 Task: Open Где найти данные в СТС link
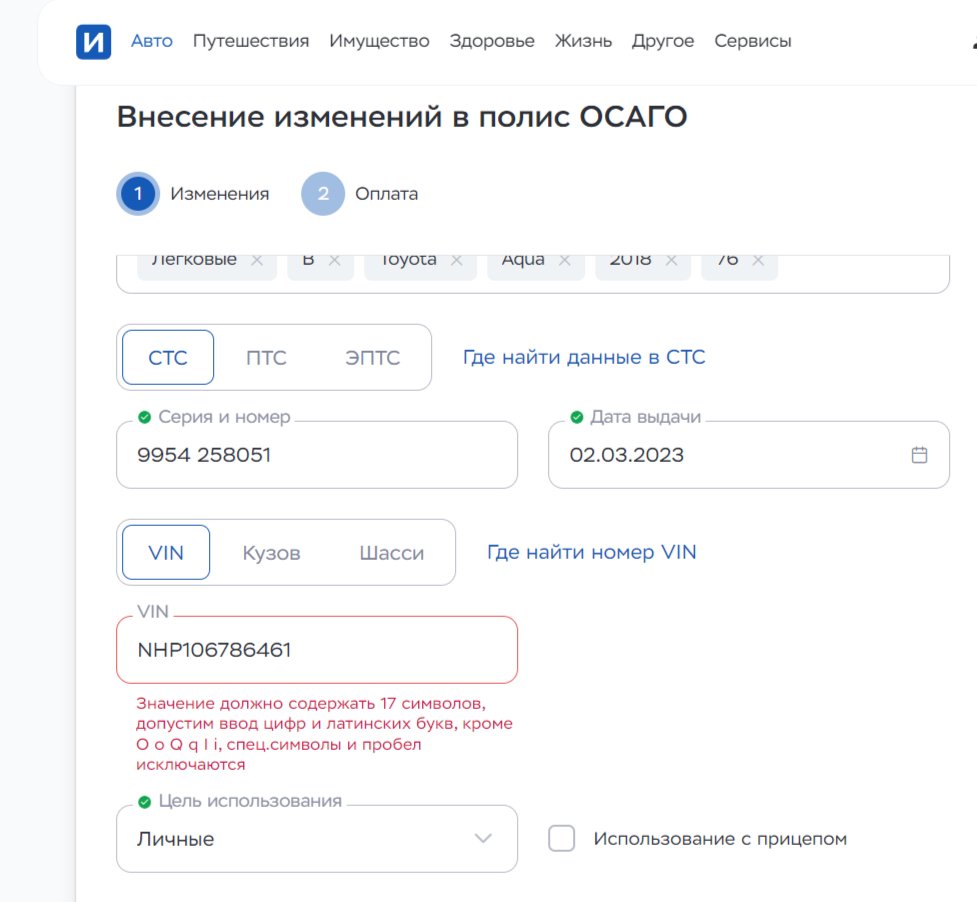[584, 357]
